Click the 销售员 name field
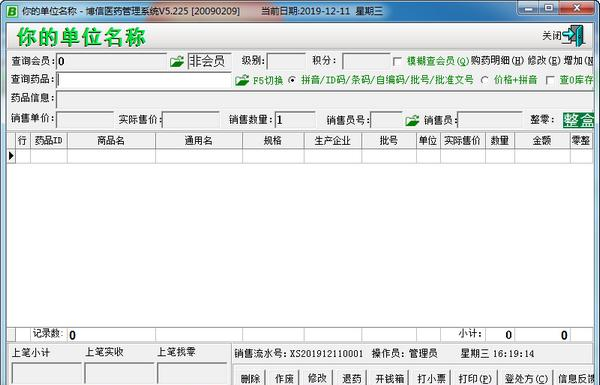Viewport: 600px width, 385px height. [x=490, y=120]
